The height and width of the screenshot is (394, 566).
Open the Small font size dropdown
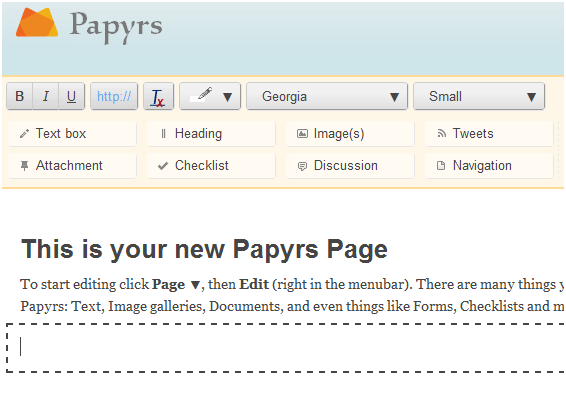pos(479,96)
